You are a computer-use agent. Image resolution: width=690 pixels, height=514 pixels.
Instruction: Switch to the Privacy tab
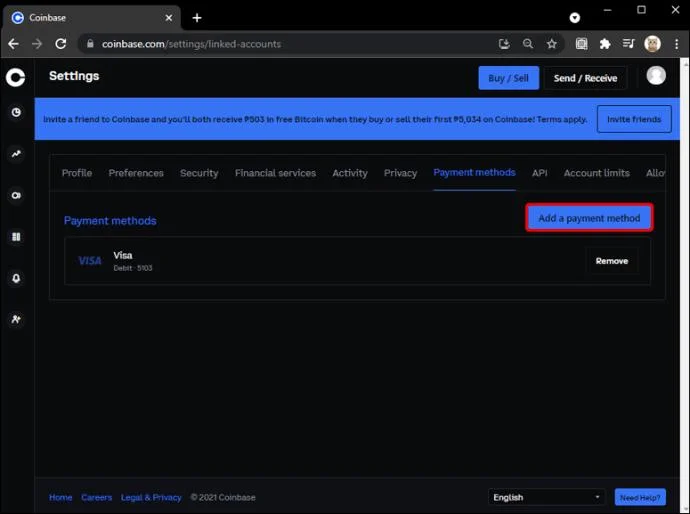pos(400,173)
